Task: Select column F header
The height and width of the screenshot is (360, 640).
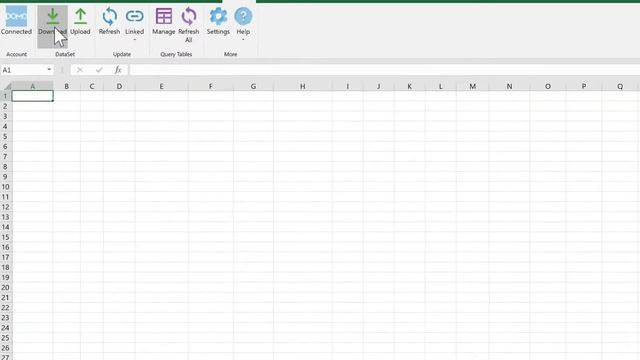Action: (211, 86)
